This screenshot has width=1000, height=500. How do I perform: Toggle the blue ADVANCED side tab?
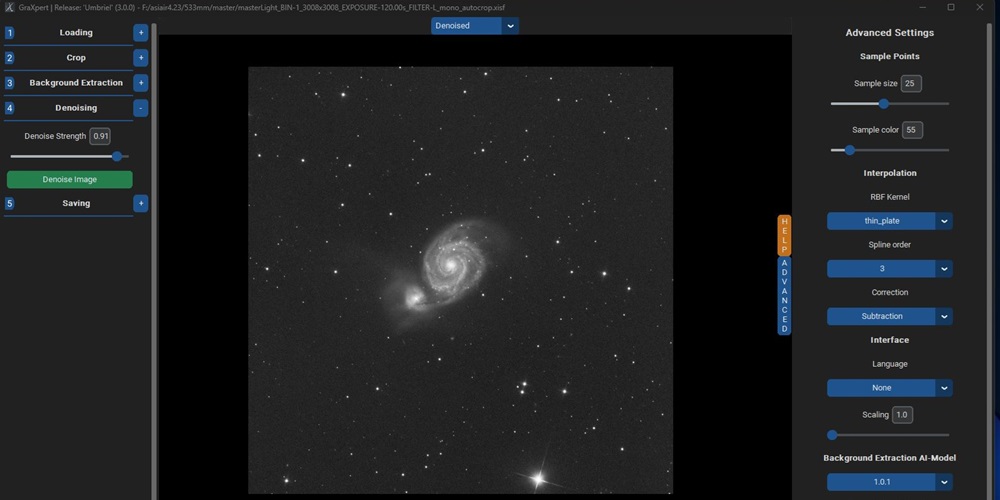pos(785,295)
